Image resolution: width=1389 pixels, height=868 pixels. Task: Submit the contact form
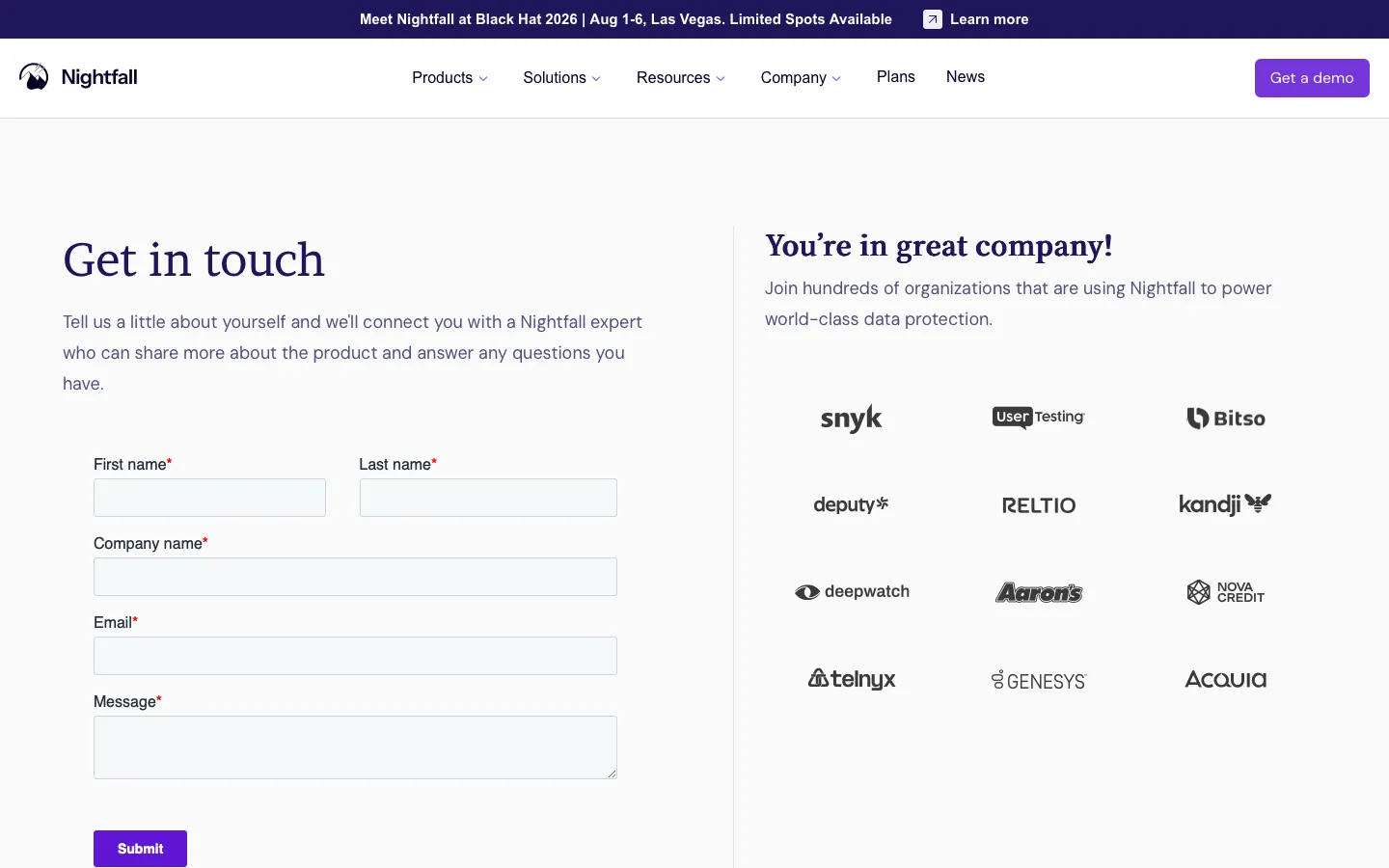[x=140, y=849]
